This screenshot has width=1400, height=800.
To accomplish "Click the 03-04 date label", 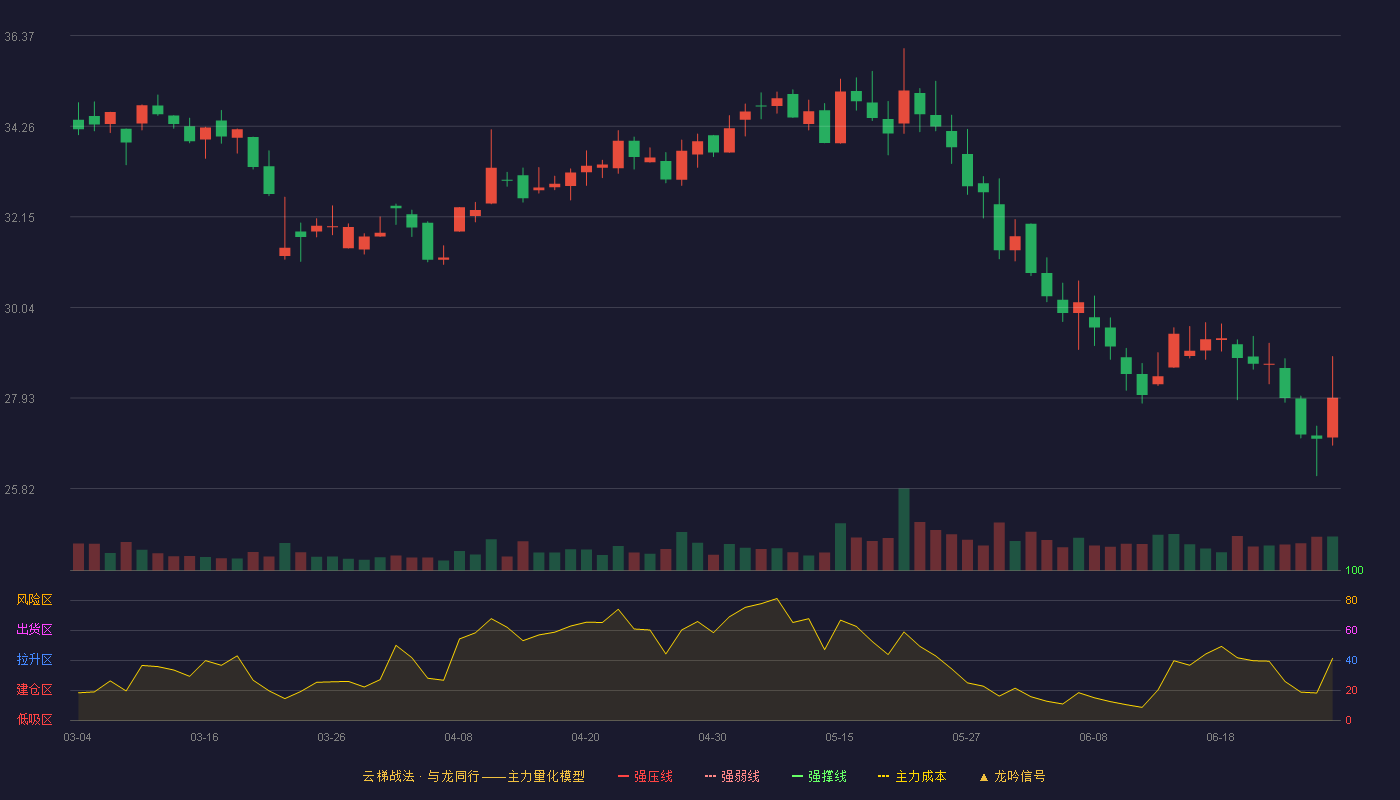I will click(77, 737).
